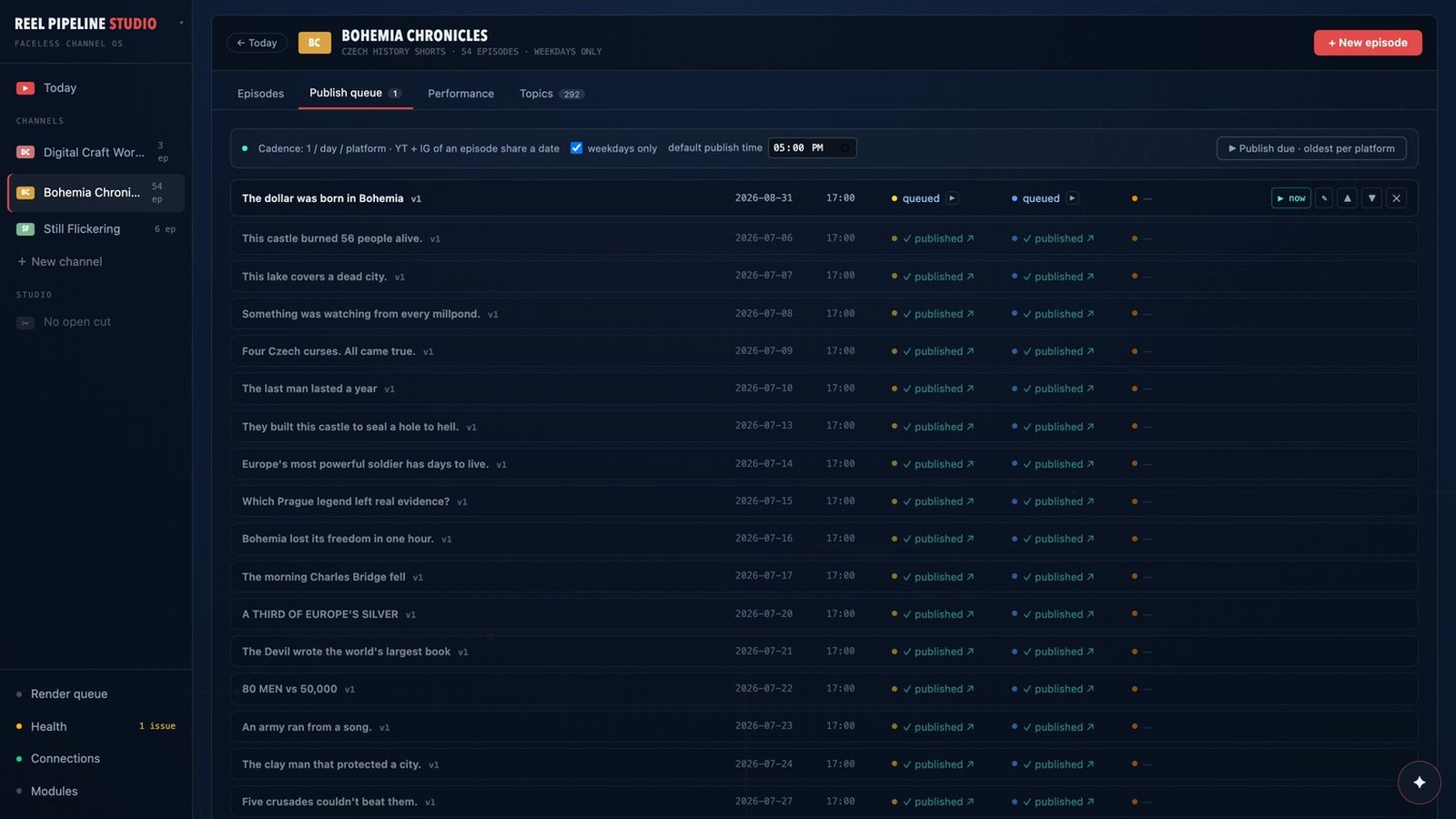Click the '← Today' back button

pos(257,43)
